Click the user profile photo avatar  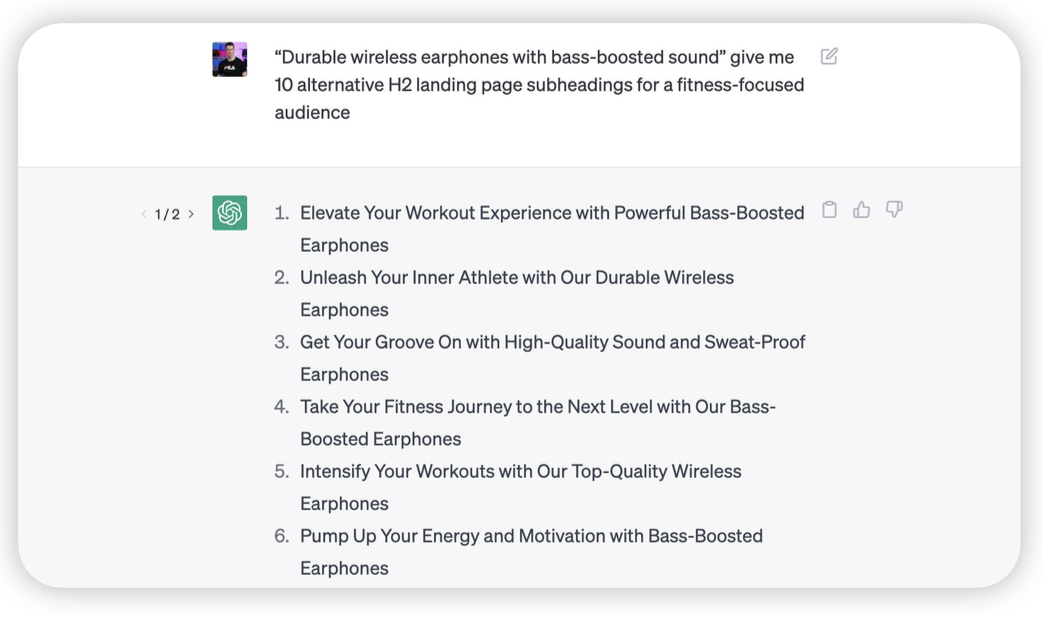click(x=229, y=59)
